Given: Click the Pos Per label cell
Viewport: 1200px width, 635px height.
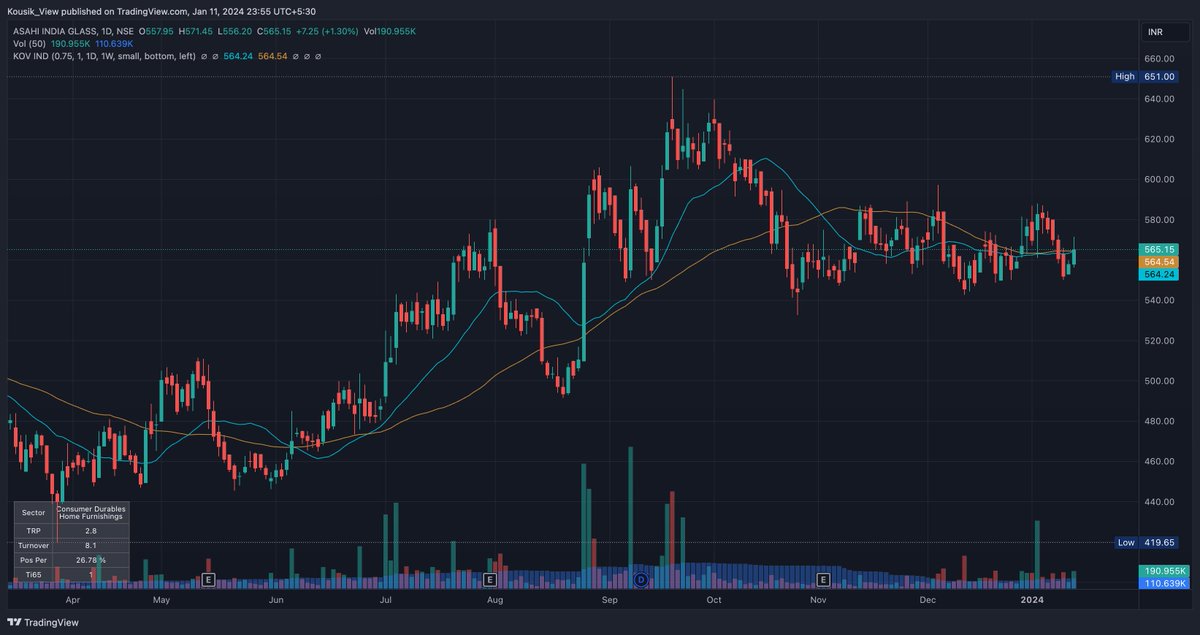Looking at the screenshot, I should click(x=33, y=560).
